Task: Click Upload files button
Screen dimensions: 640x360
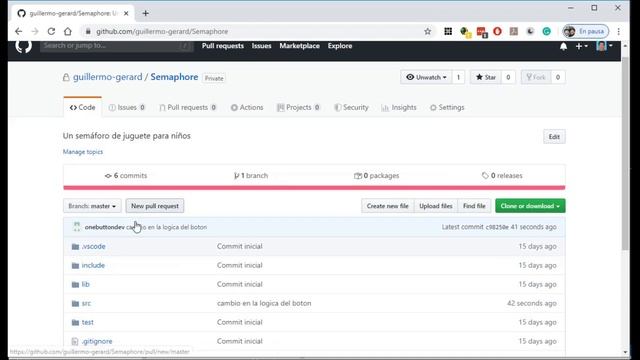Action: coord(436,206)
